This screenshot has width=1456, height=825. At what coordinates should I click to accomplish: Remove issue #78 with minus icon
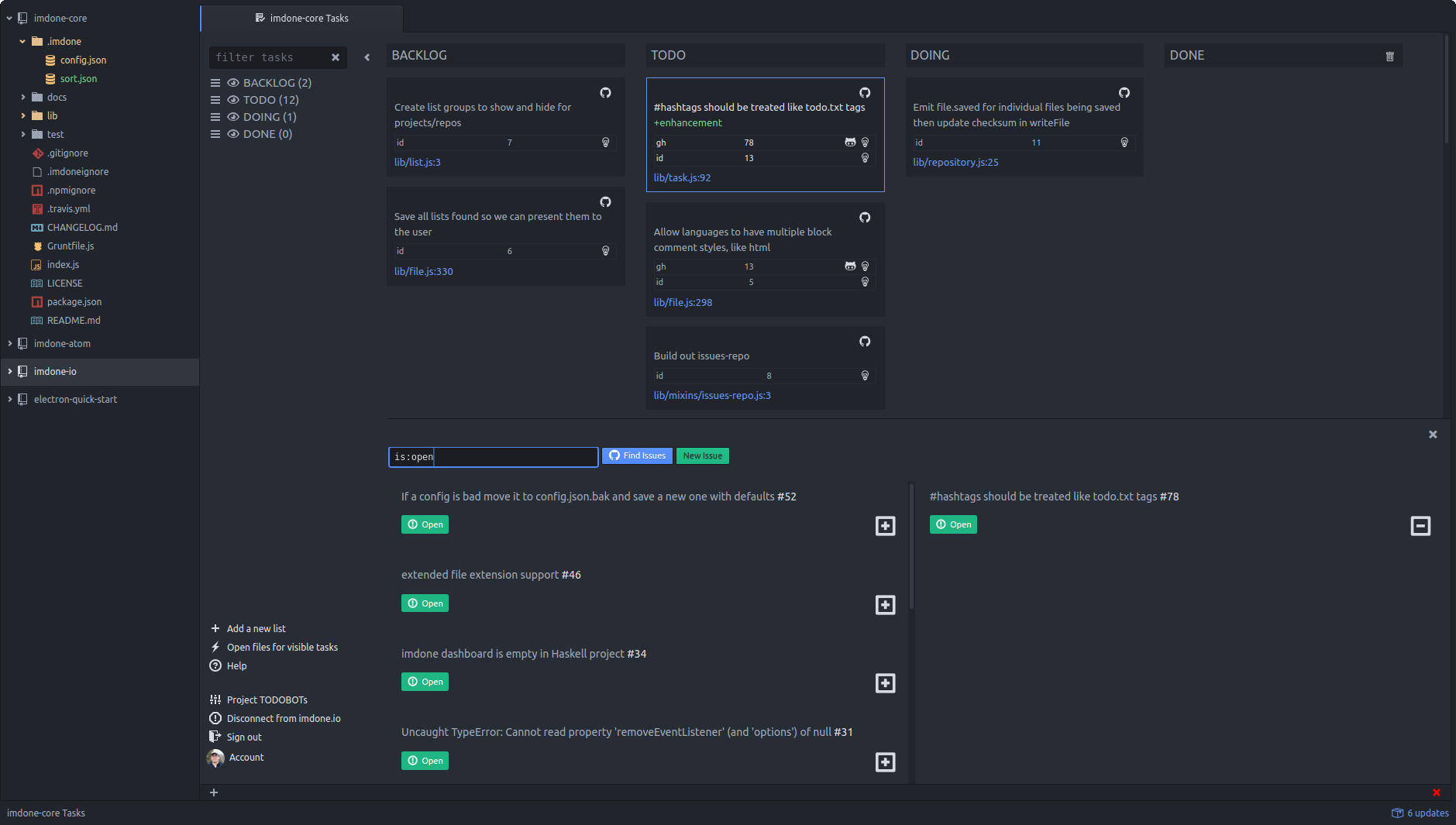(1420, 526)
